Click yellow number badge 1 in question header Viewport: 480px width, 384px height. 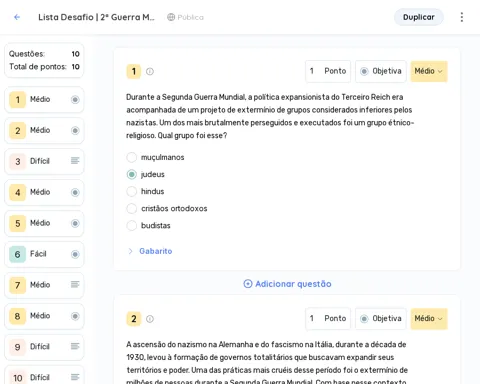(134, 71)
